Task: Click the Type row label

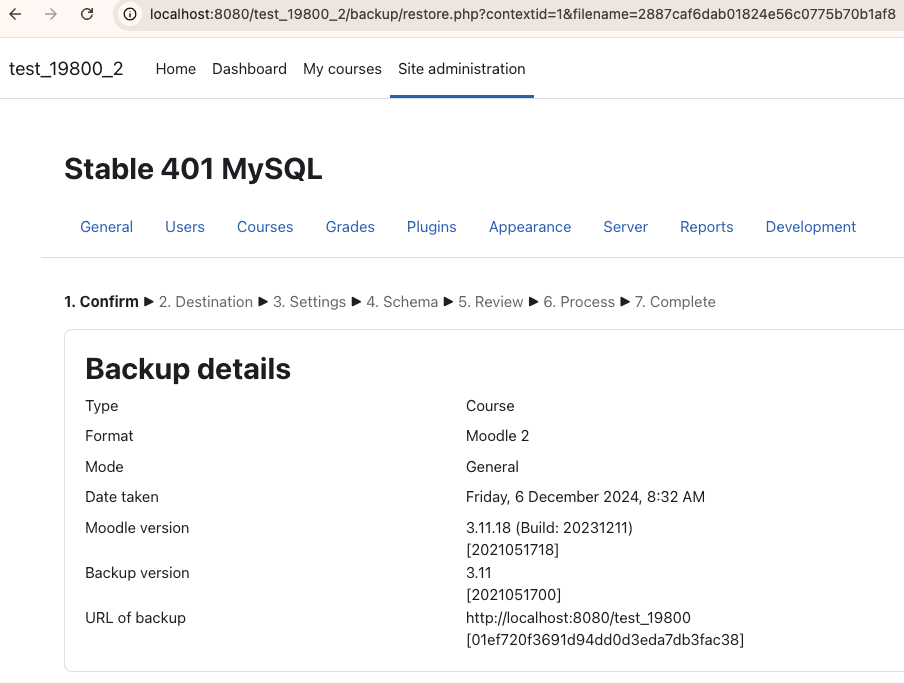Action: point(101,406)
